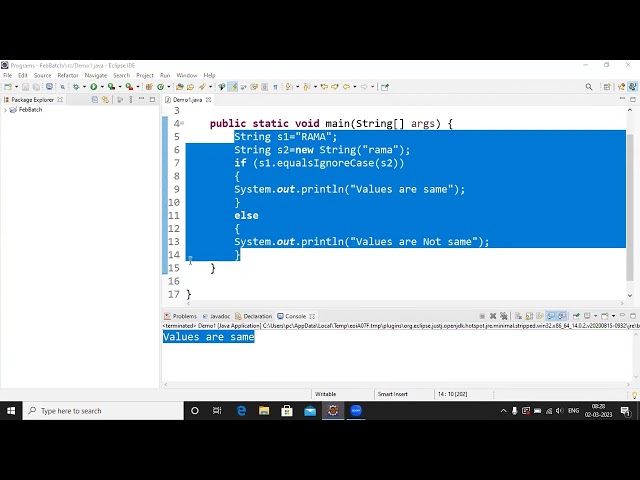
Task: Collapse the main method fold marker at line 4
Action: (x=180, y=124)
